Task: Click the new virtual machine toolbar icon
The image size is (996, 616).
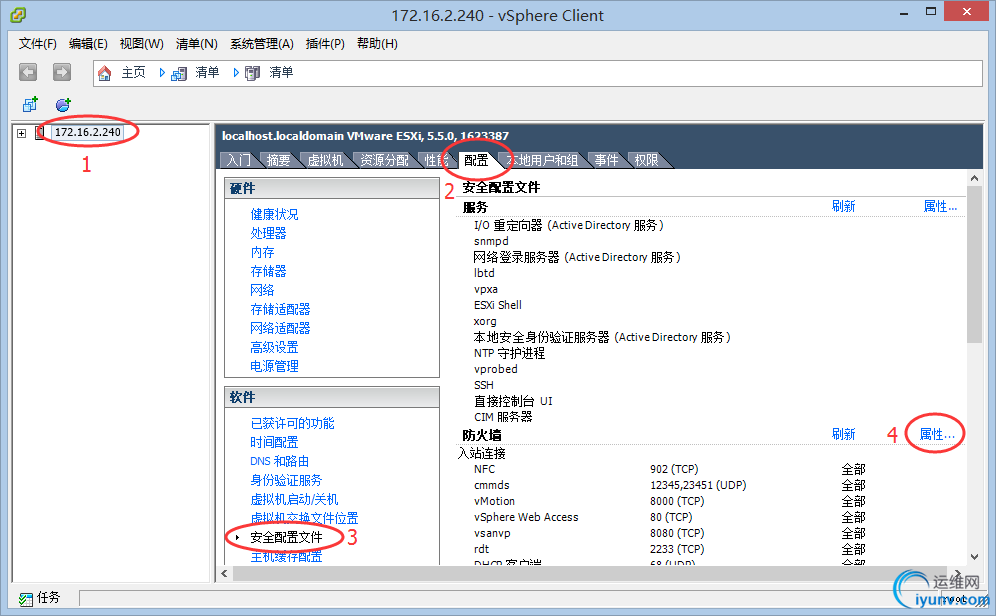Action: coord(30,104)
